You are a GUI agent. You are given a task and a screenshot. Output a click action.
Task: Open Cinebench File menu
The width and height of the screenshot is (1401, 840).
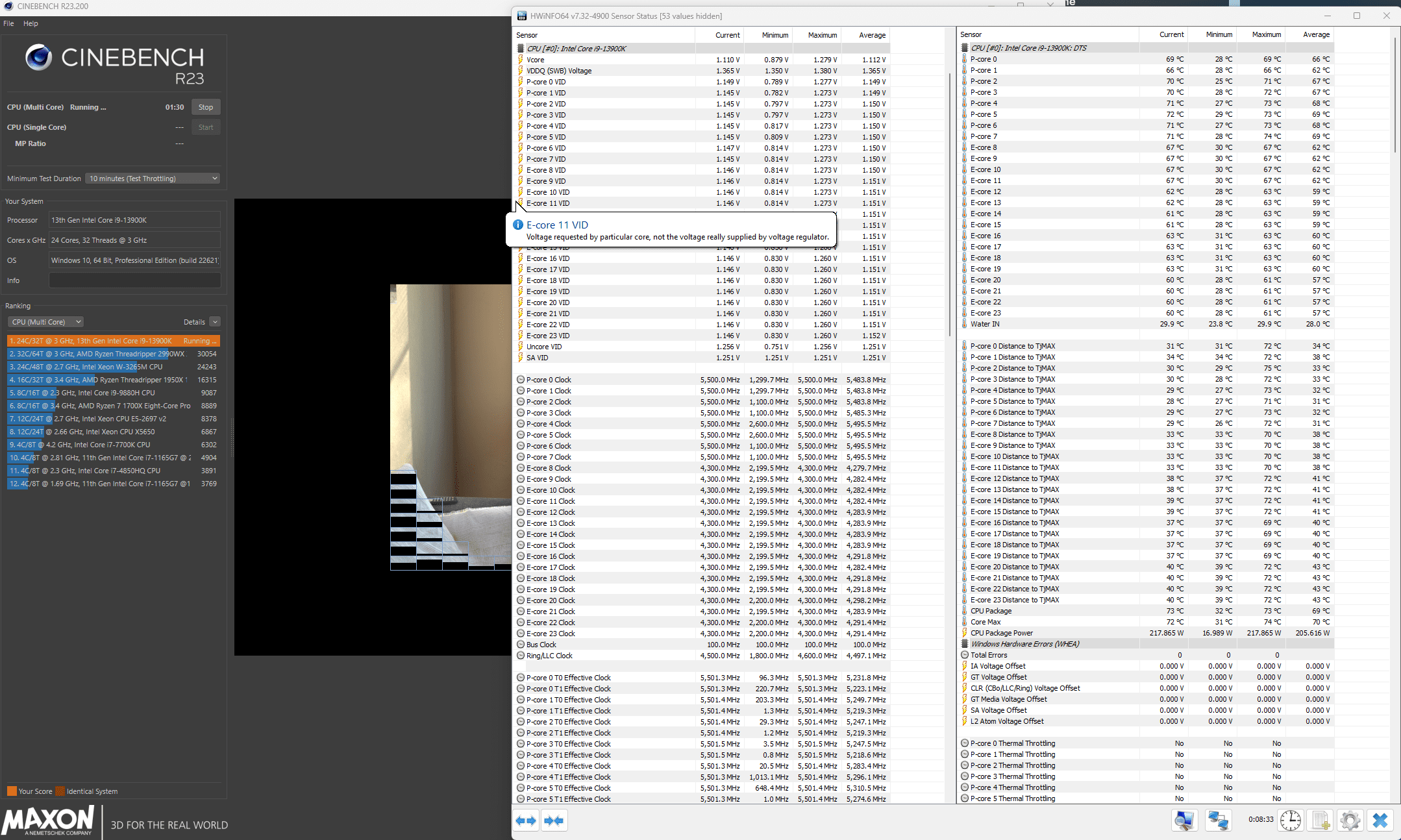click(x=8, y=23)
